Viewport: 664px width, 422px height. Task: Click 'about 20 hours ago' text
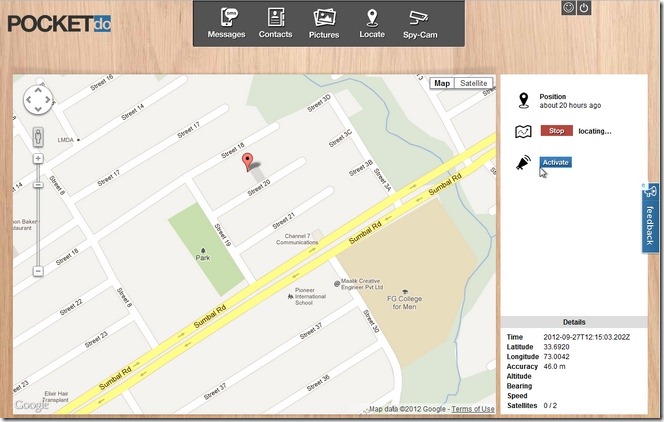(x=570, y=105)
